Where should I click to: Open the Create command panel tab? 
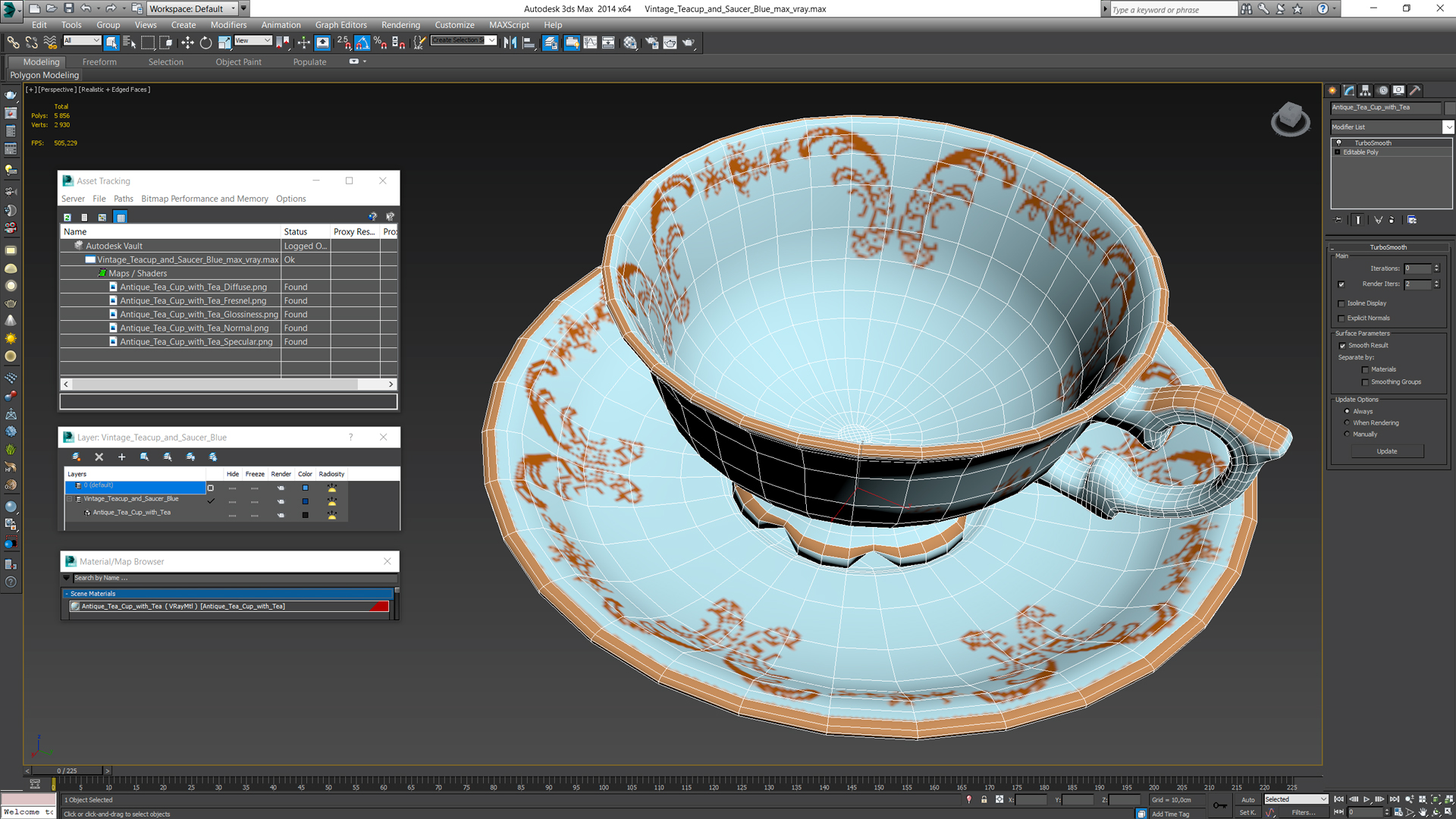point(1332,90)
